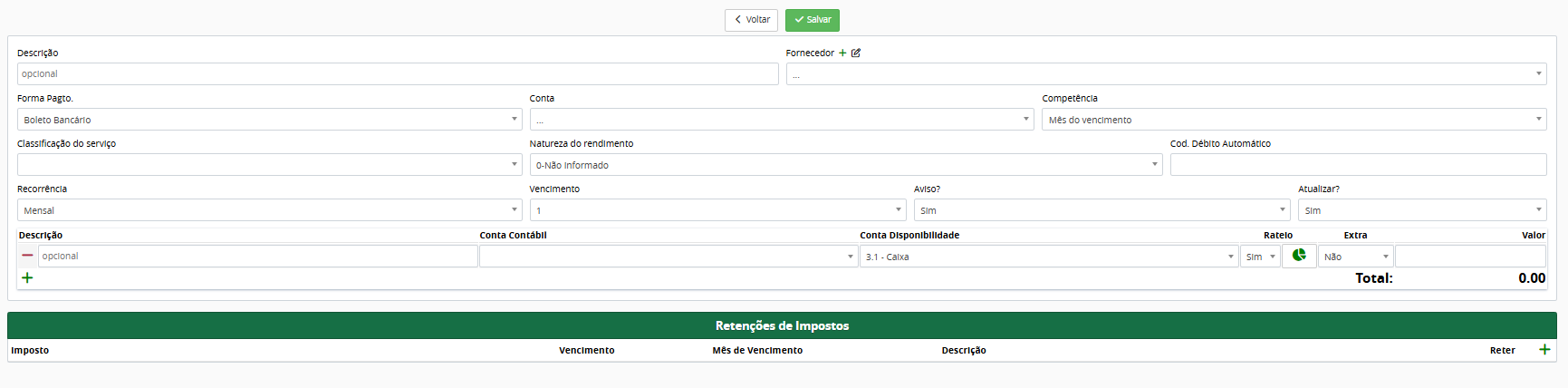
Task: Toggle the Extra Não selector
Action: point(1355,257)
